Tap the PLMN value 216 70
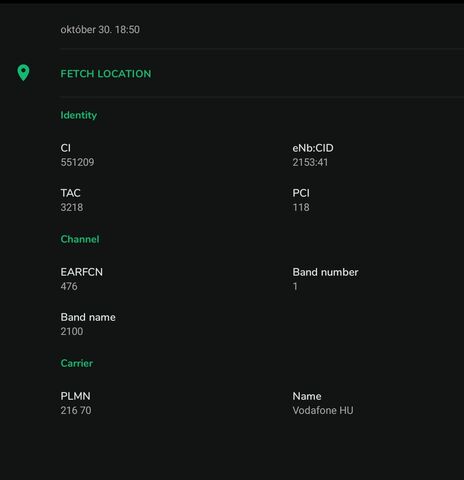 tap(76, 410)
